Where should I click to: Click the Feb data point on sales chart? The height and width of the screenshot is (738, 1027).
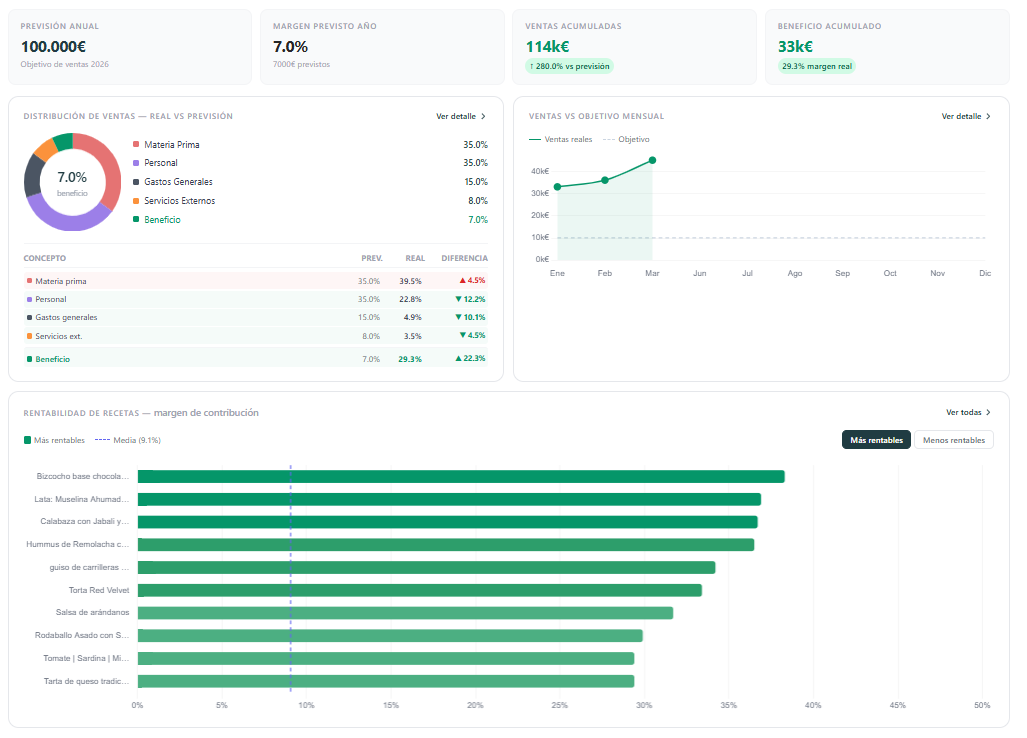(x=605, y=180)
